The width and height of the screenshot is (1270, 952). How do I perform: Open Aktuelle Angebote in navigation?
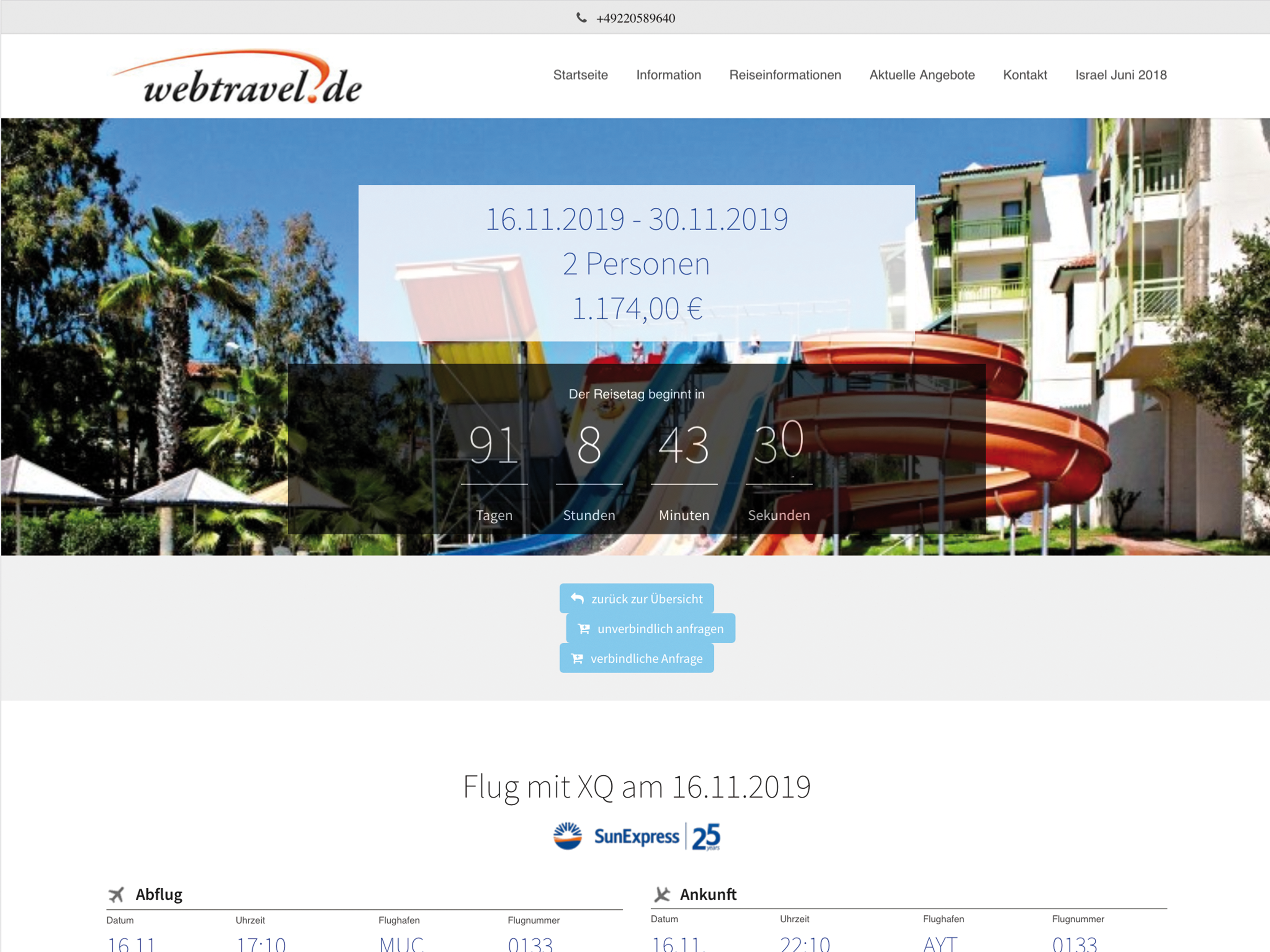(921, 75)
